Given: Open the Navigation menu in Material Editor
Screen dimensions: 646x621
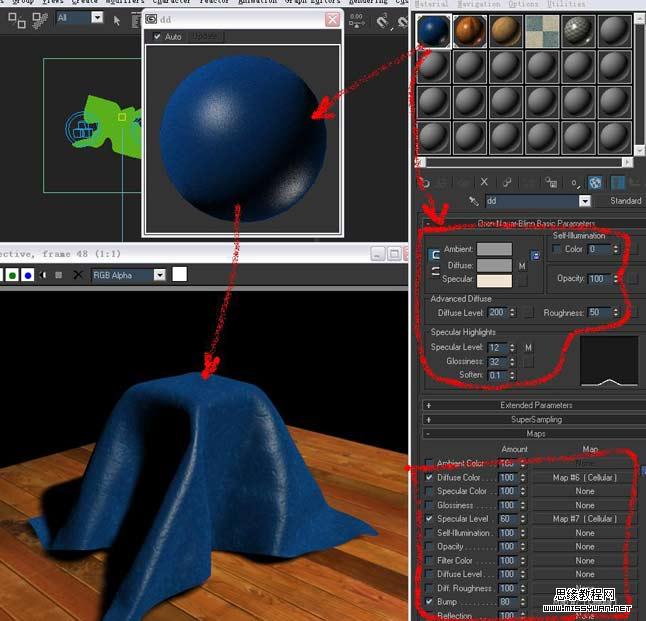Looking at the screenshot, I should pyautogui.click(x=479, y=4).
